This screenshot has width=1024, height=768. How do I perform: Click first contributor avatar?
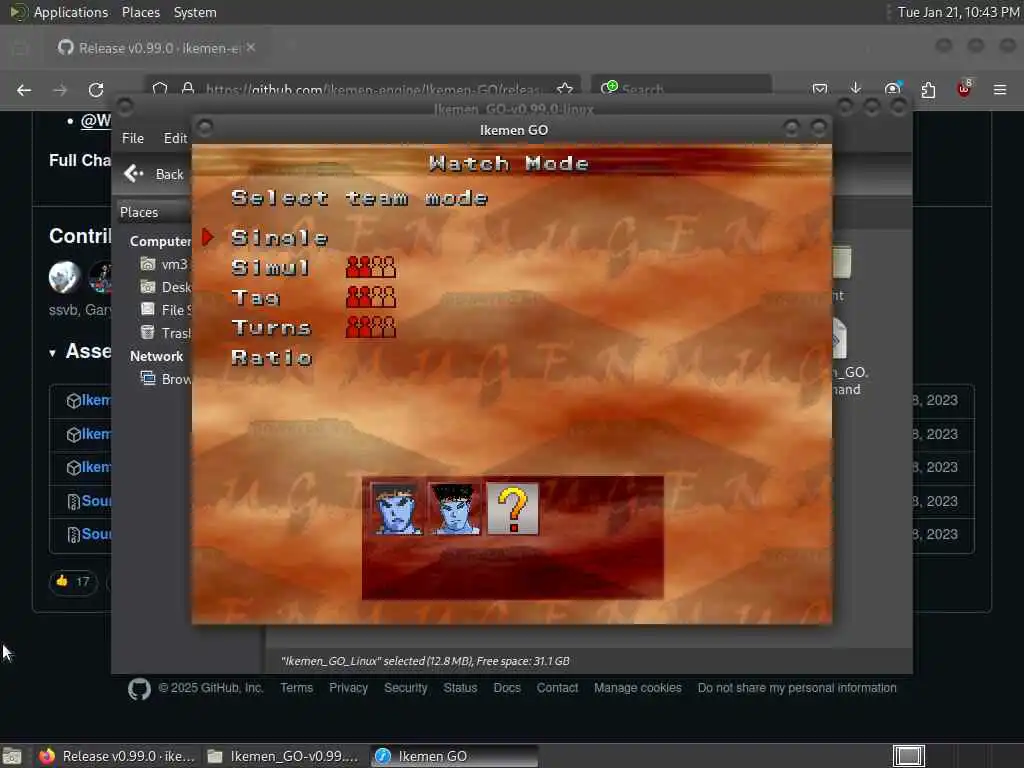64,277
